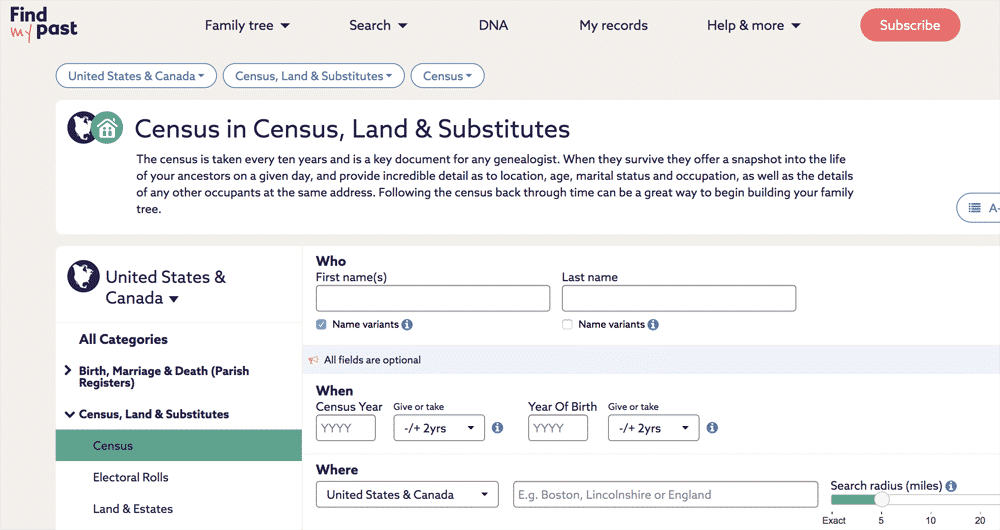Click the A-Z list icon button
Screen dimensions: 1000x530
pos(980,208)
